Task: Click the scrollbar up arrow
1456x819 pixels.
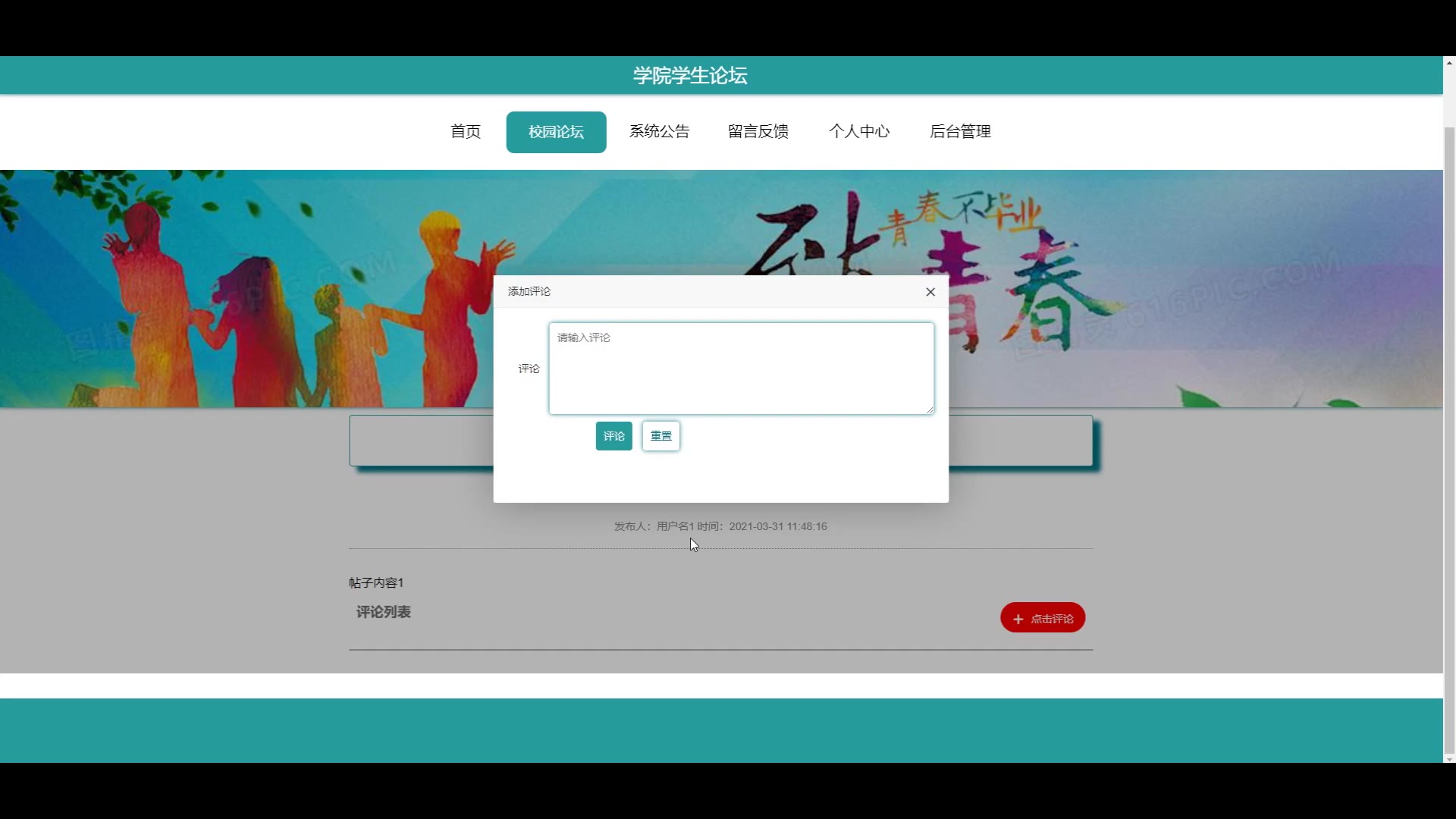Action: coord(1449,63)
